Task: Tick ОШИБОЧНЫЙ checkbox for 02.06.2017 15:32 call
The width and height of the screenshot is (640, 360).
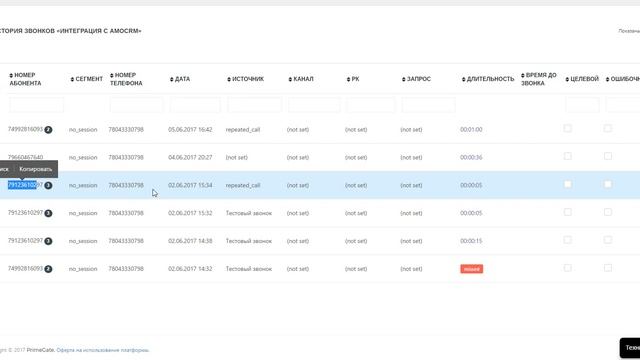Action: tap(608, 212)
